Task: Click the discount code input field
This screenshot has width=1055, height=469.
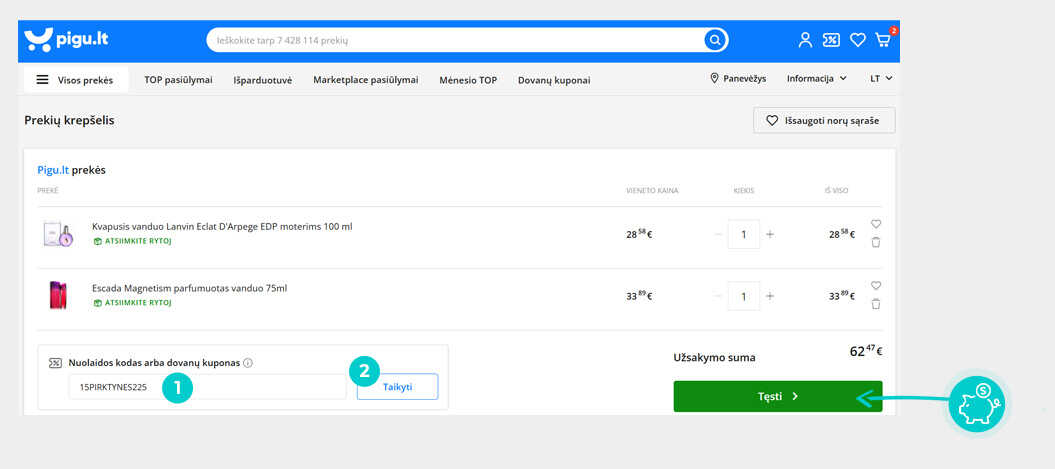Action: coord(207,387)
